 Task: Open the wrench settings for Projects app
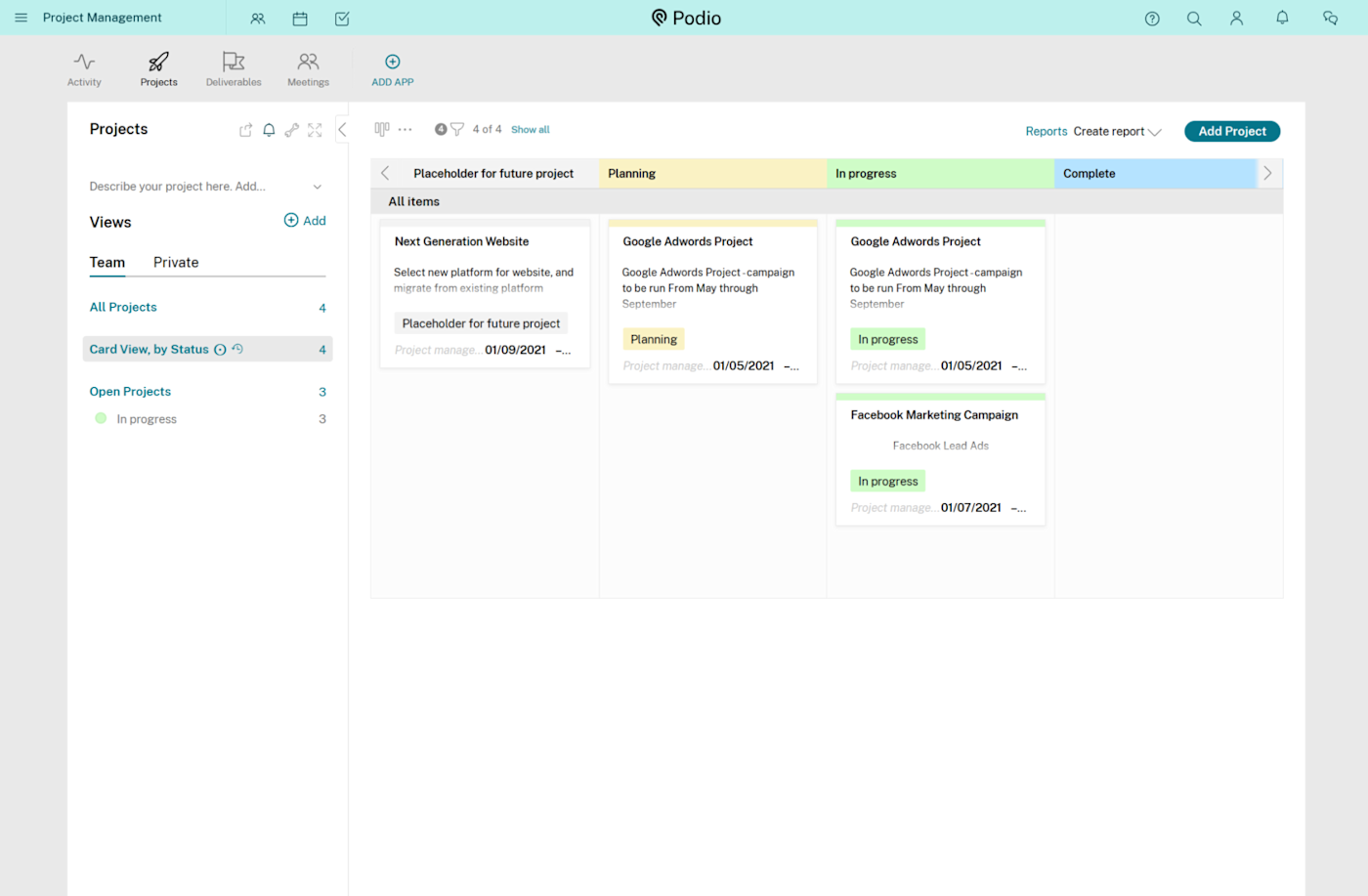point(291,130)
